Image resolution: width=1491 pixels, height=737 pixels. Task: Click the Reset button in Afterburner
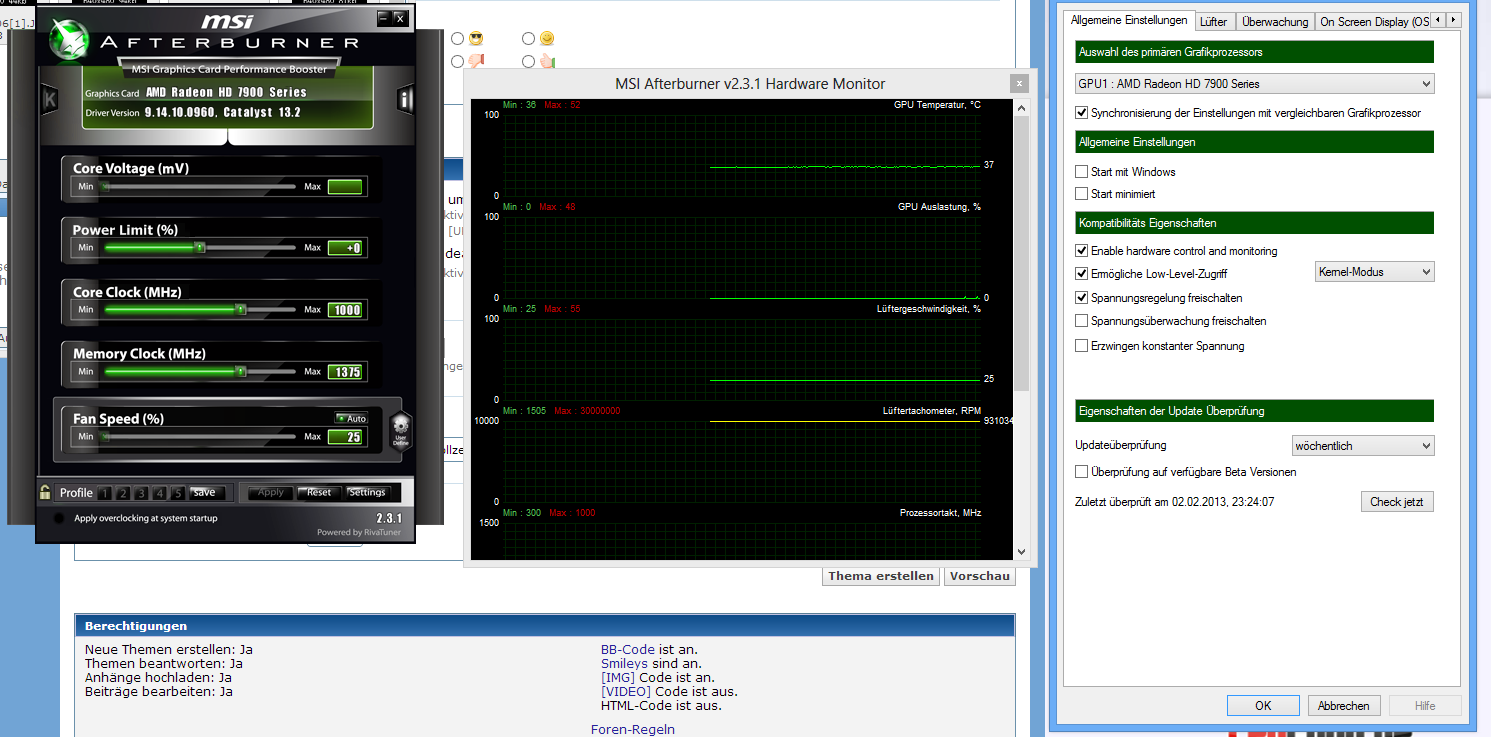coord(319,493)
